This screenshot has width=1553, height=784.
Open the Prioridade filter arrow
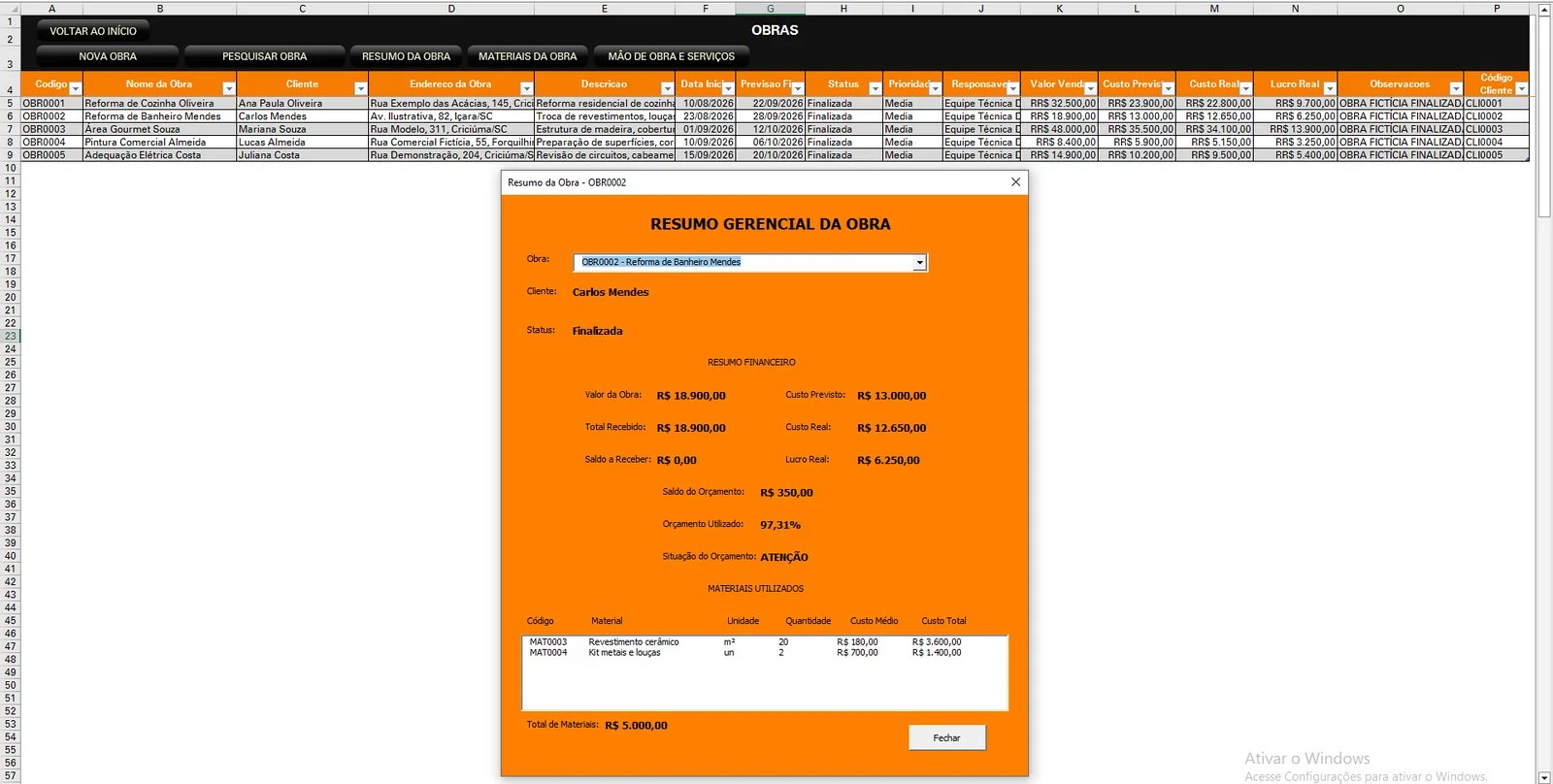[936, 89]
